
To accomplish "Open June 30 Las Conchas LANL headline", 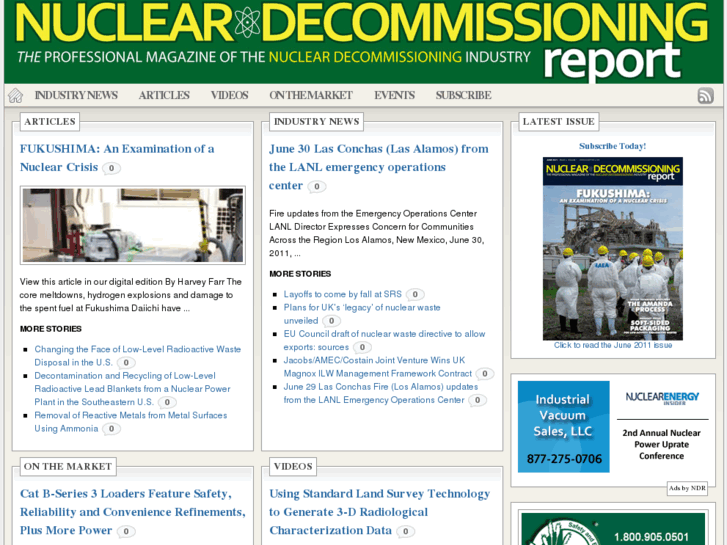I will pyautogui.click(x=378, y=167).
